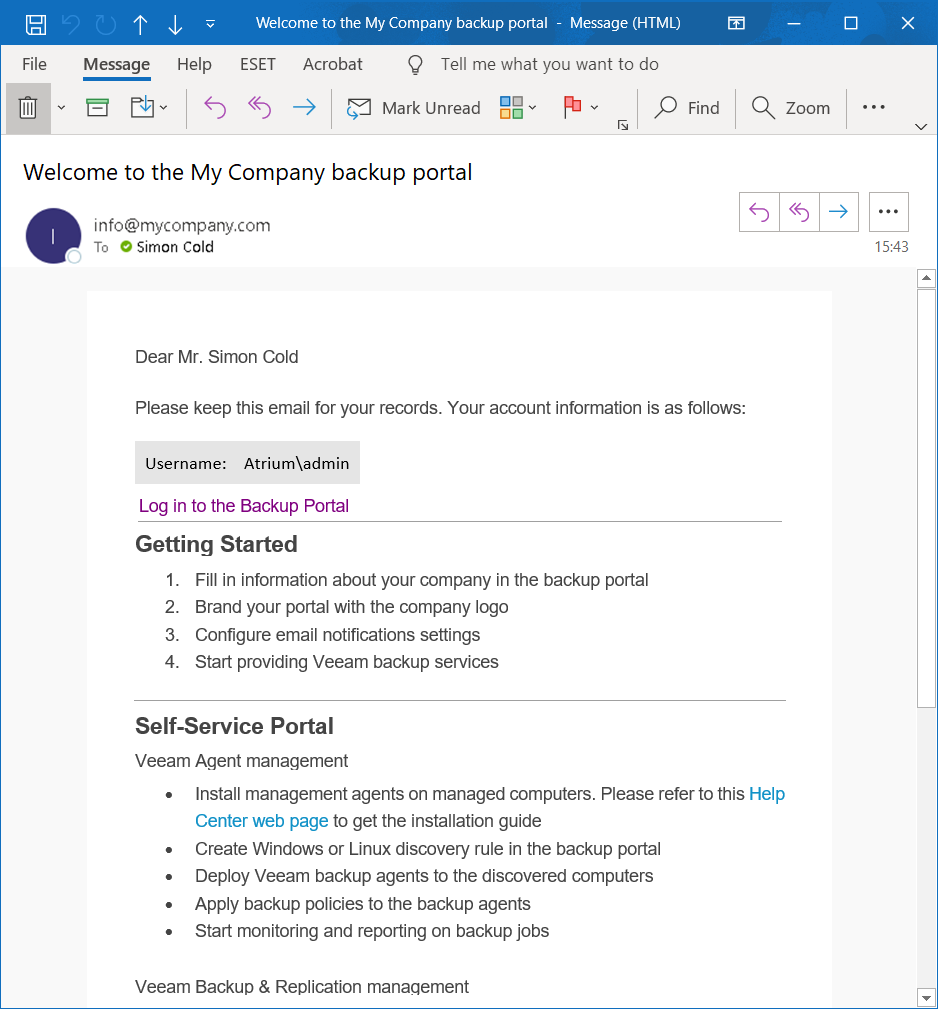The width and height of the screenshot is (938, 1009).
Task: Click the Ribbon Display Options icon
Action: point(736,24)
